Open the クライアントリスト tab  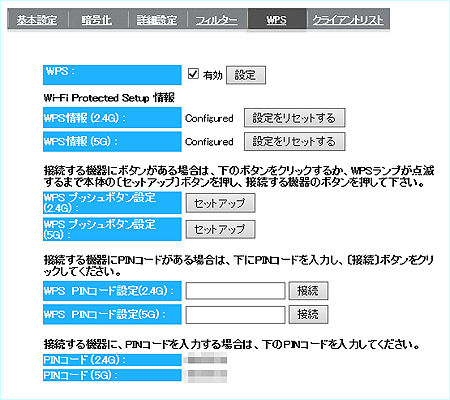[x=348, y=20]
